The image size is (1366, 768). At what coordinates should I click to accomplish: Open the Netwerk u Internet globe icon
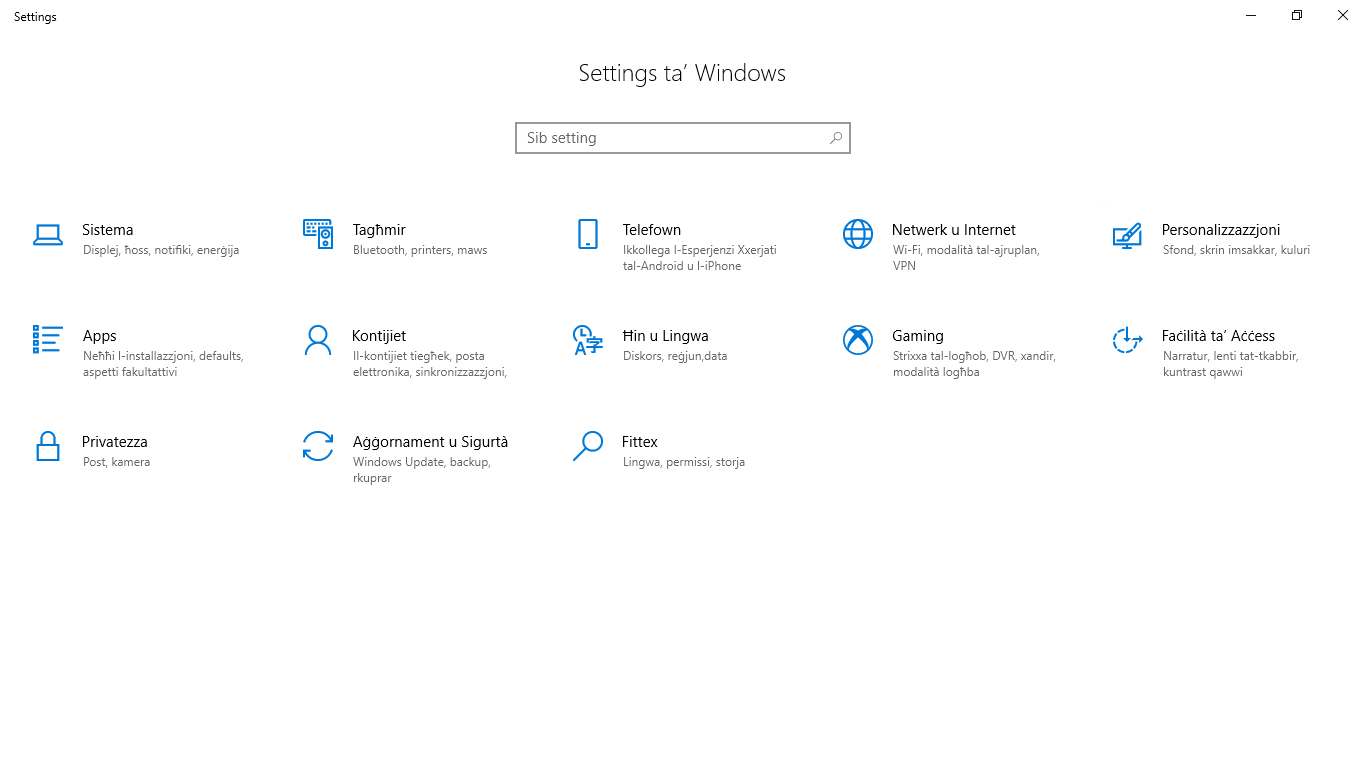858,234
